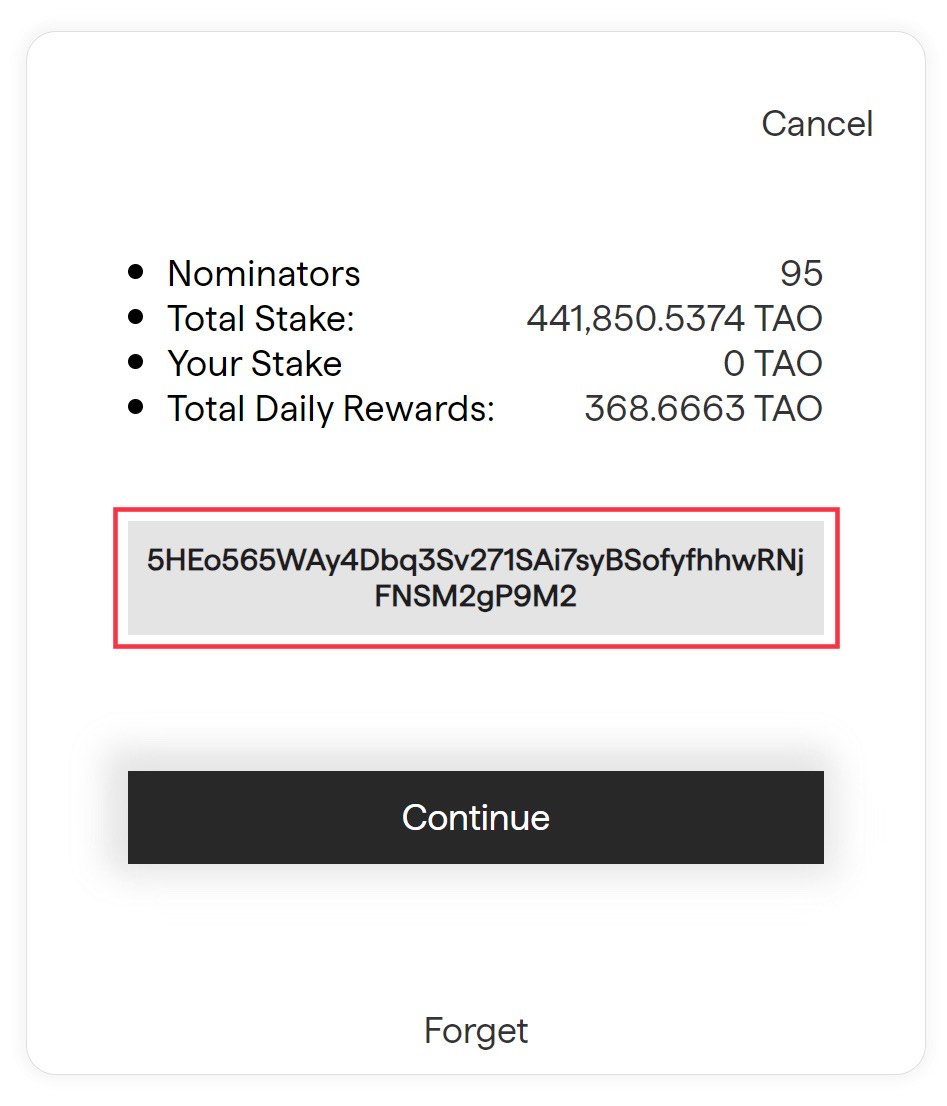Screen dimensions: 947x1106
Task: Select the gray wallet address box
Action: pyautogui.click(x=476, y=578)
